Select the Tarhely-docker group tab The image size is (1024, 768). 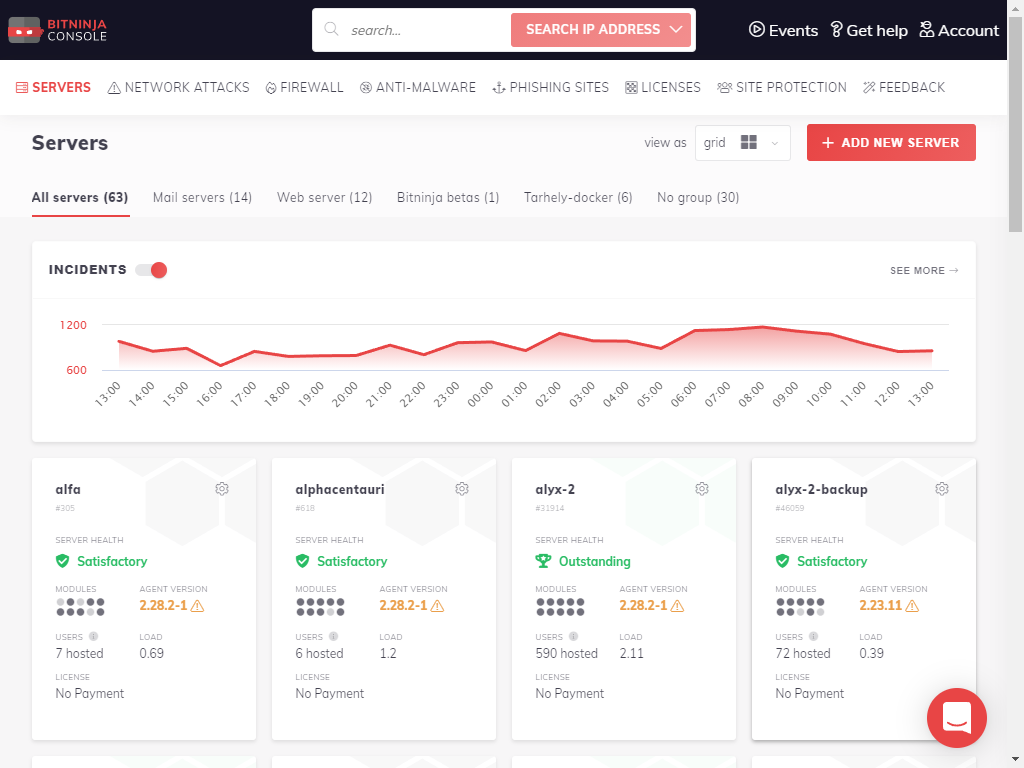click(x=578, y=197)
